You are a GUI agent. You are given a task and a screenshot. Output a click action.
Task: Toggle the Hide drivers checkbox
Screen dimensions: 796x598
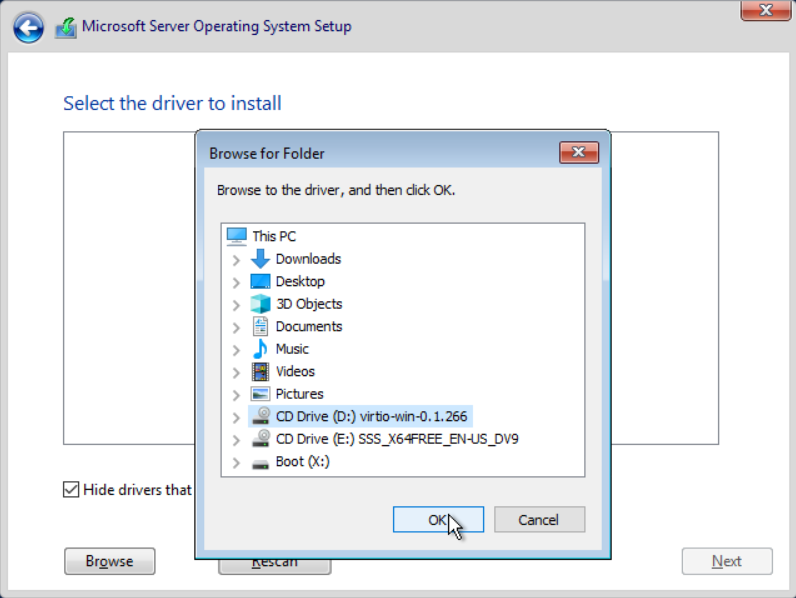click(71, 489)
